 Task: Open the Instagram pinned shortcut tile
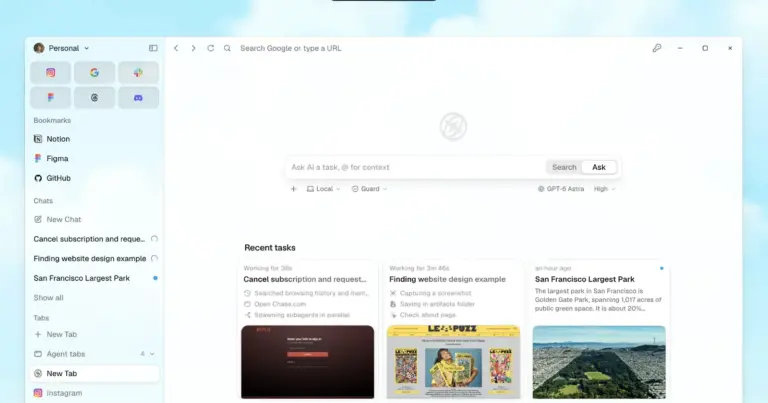[x=50, y=72]
